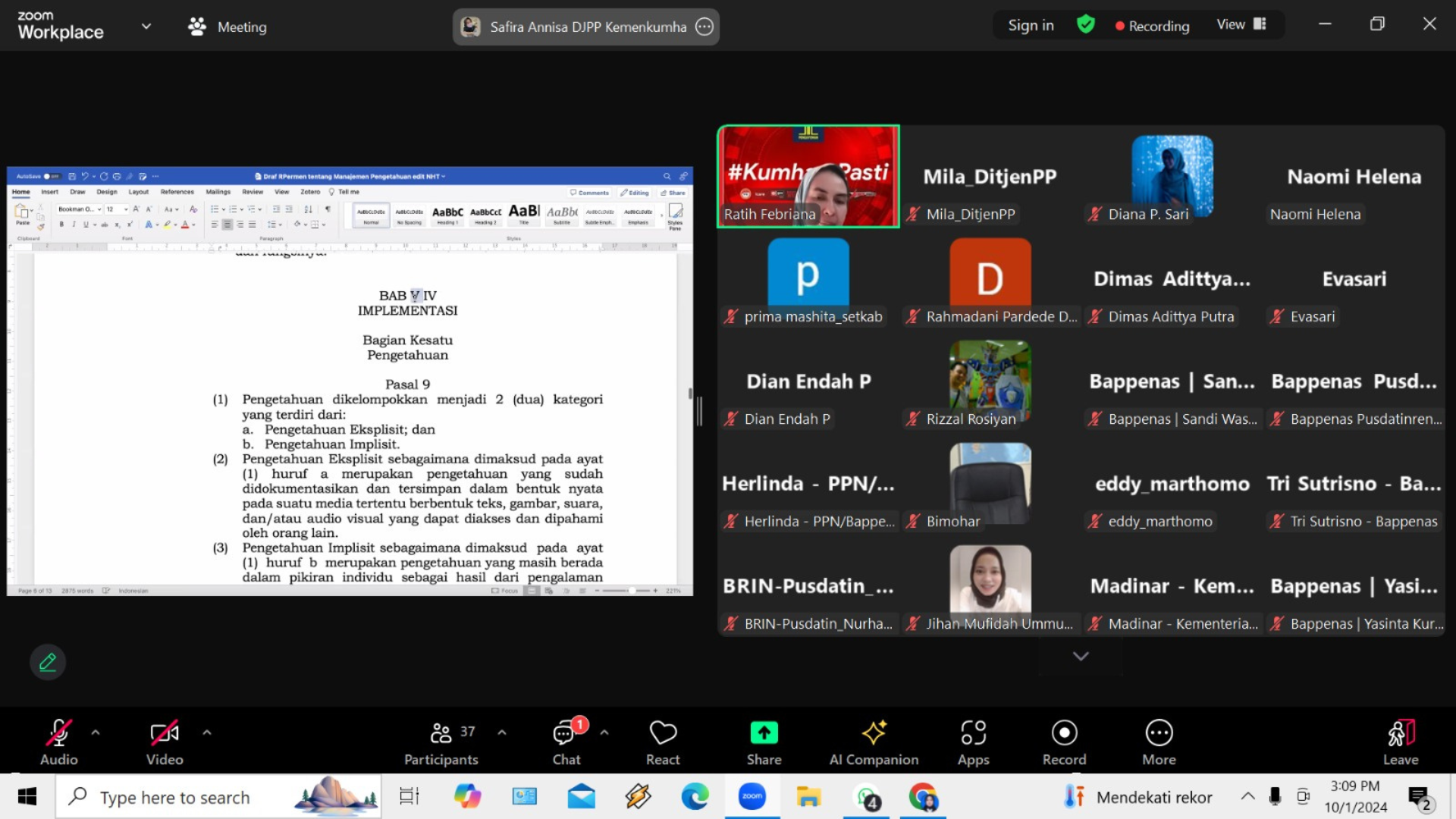Open Home tab in shared Word window

(21, 192)
